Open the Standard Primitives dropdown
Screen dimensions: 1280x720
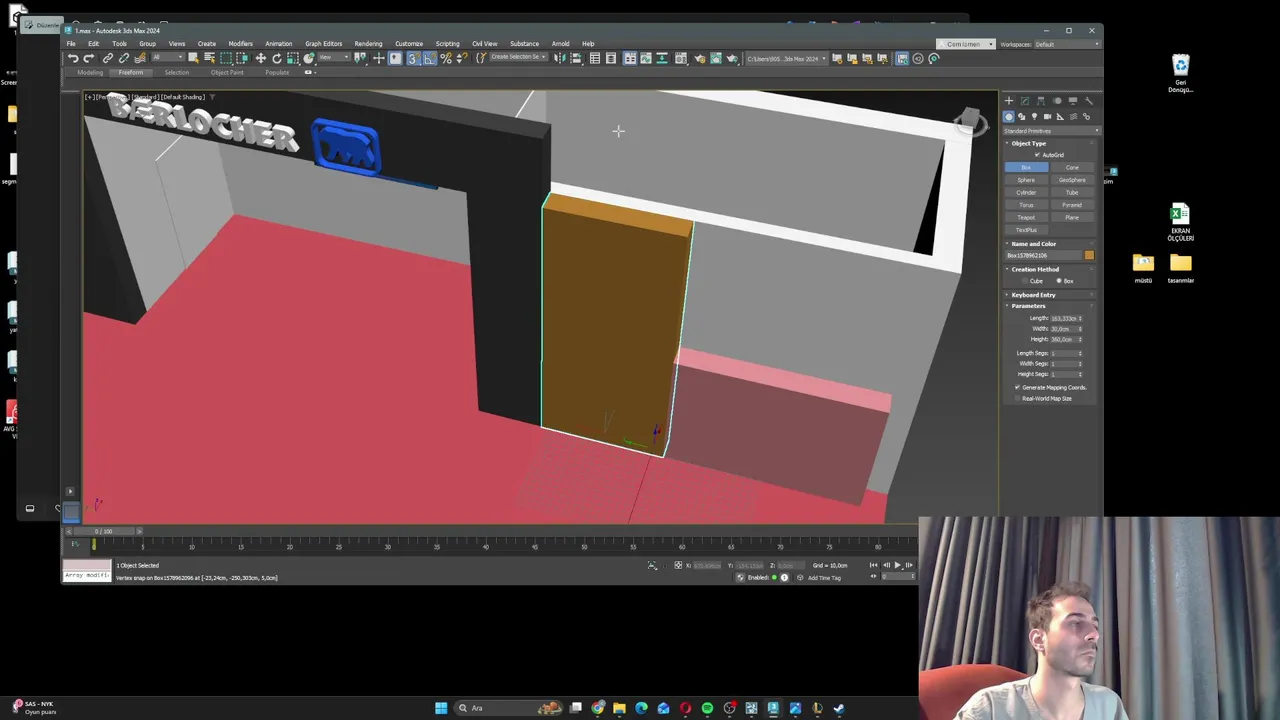coord(1051,131)
